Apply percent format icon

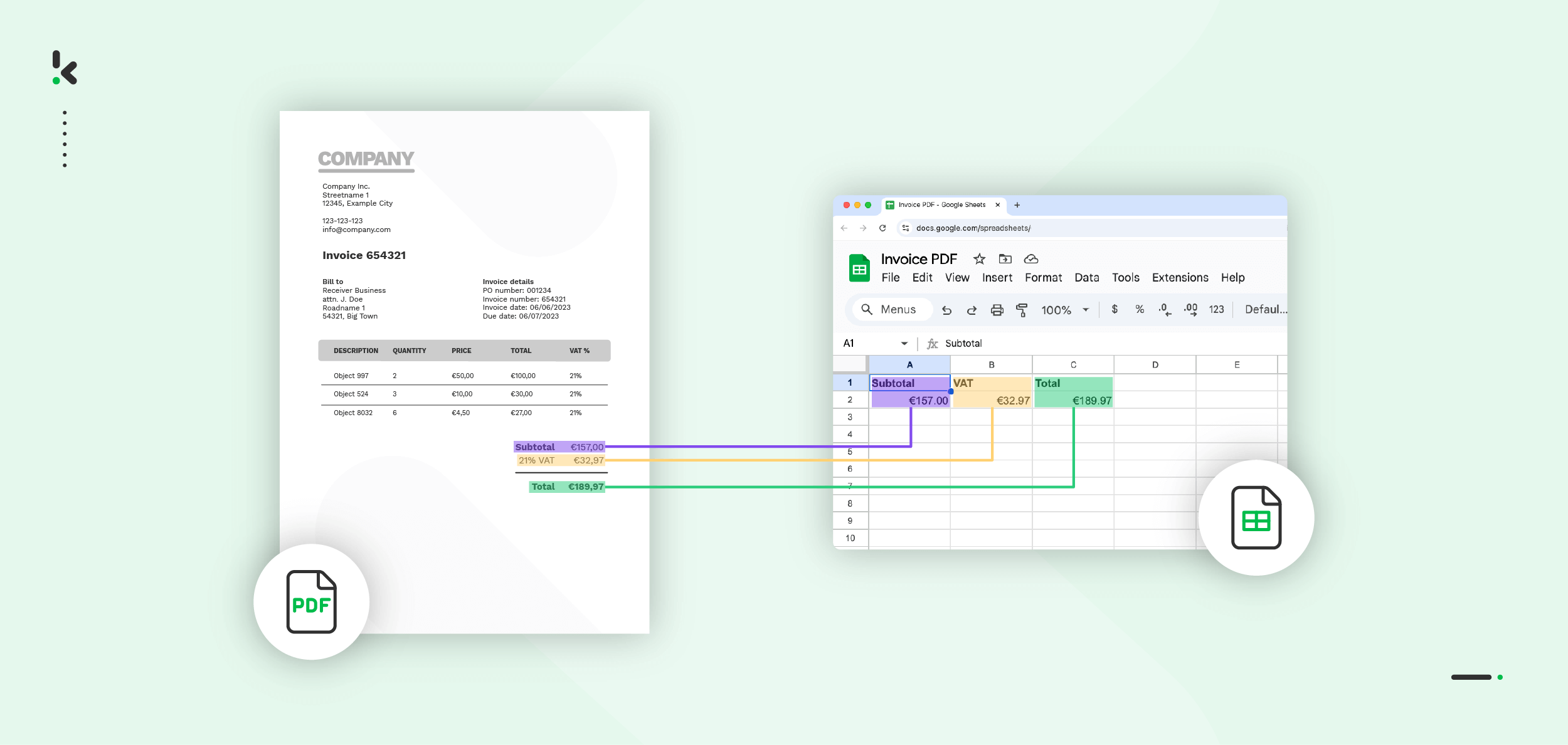1140,309
